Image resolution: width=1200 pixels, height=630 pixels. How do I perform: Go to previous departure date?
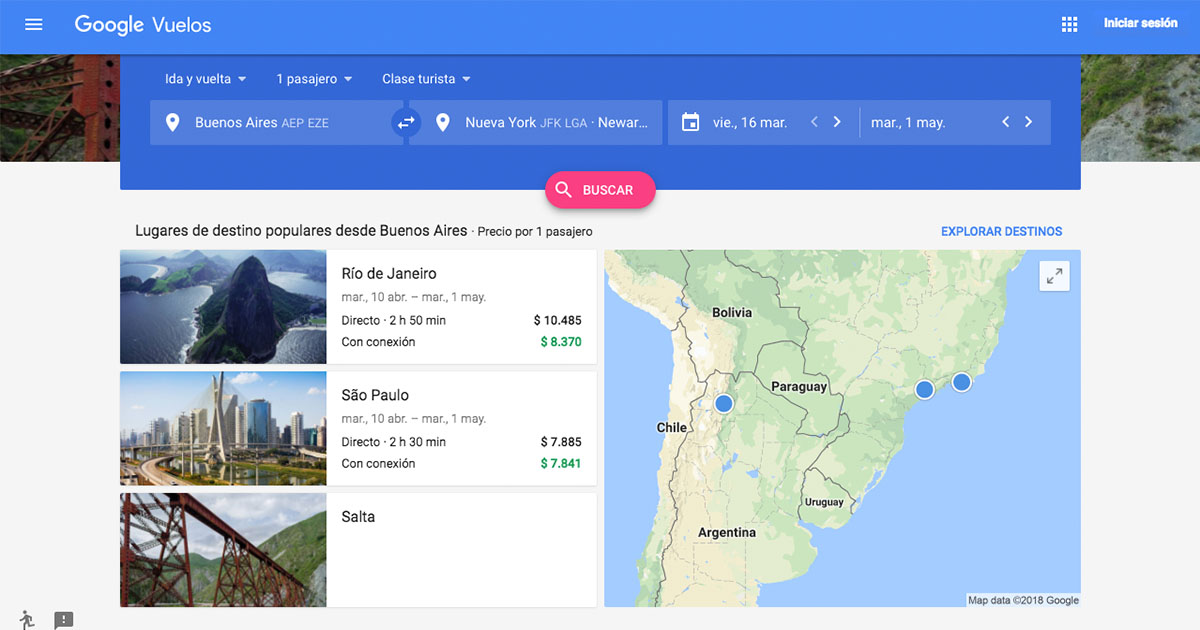(814, 122)
